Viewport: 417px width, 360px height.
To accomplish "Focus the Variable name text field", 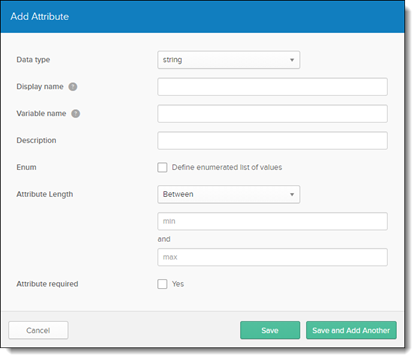I will pos(272,114).
